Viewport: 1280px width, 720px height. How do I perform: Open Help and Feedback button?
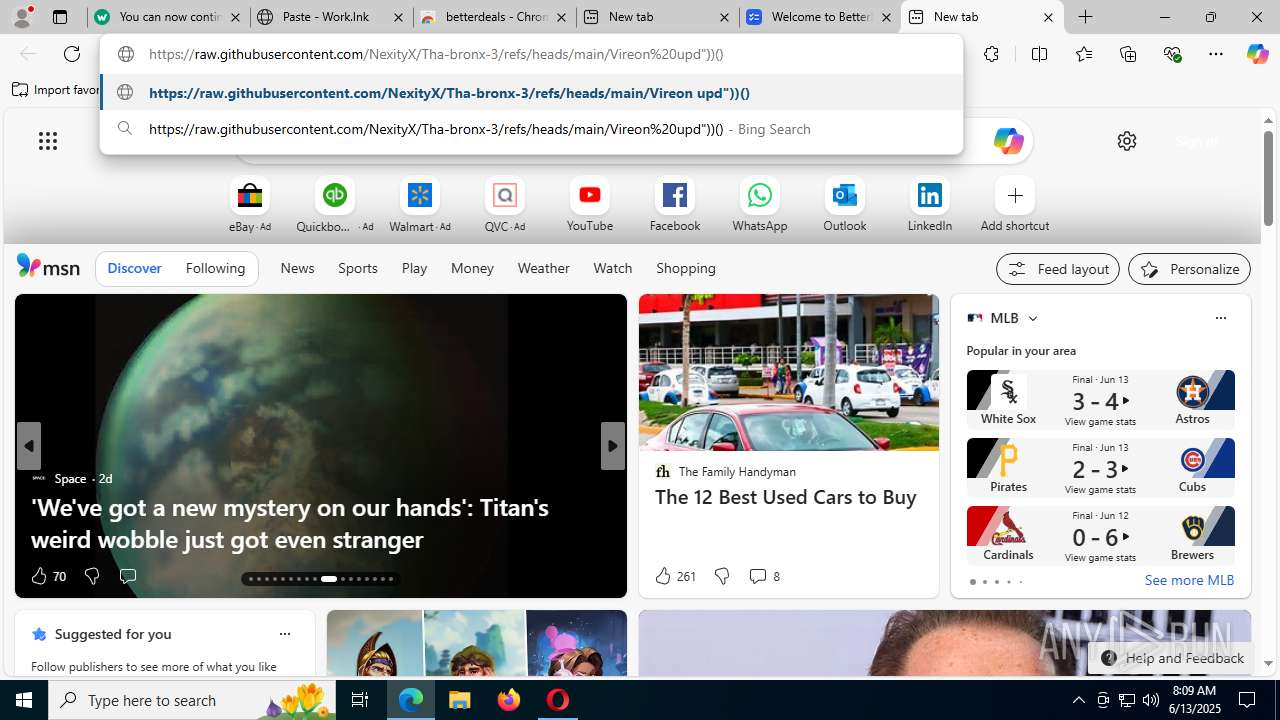[x=1171, y=658]
